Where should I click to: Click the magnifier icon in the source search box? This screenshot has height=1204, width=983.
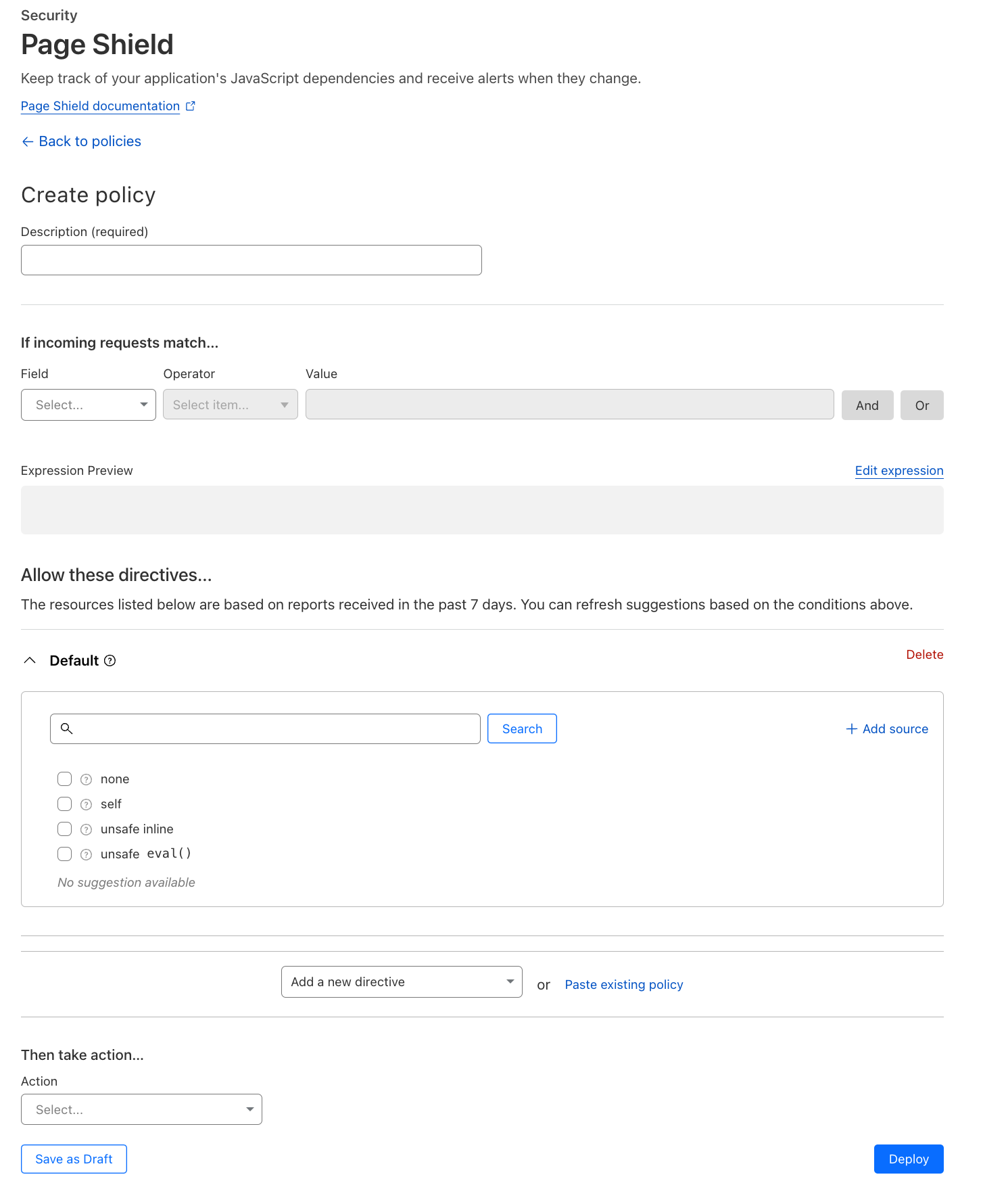(x=66, y=728)
